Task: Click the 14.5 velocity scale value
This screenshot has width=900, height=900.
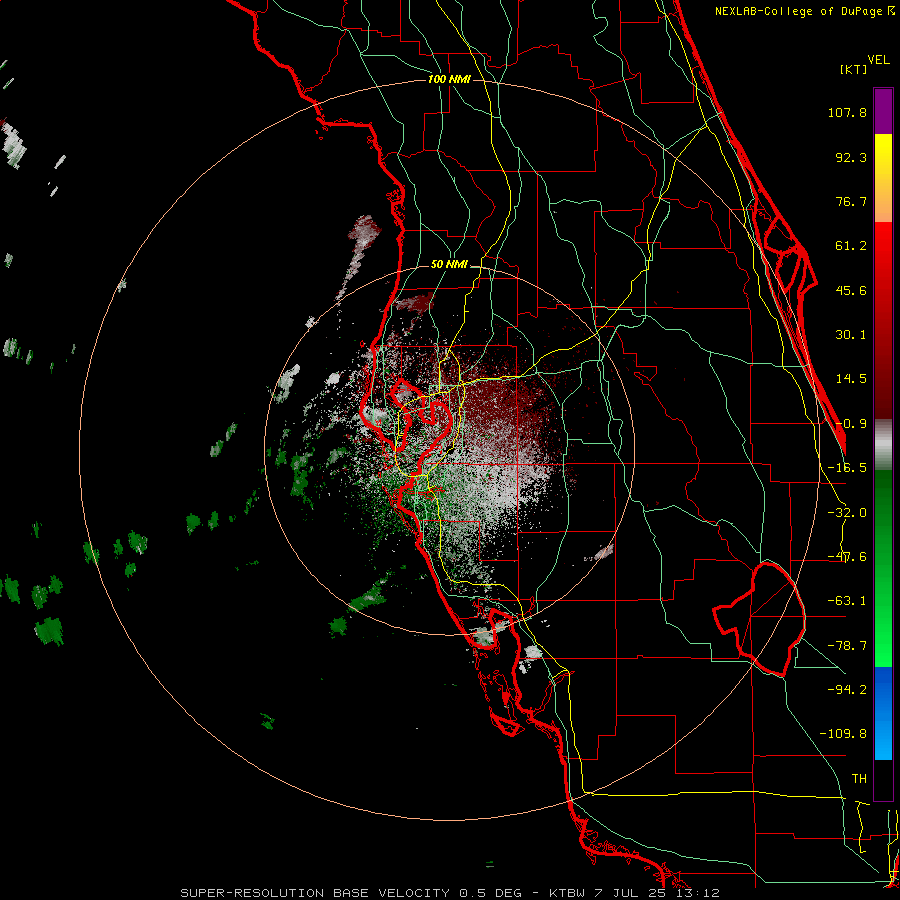Action: pos(851,379)
